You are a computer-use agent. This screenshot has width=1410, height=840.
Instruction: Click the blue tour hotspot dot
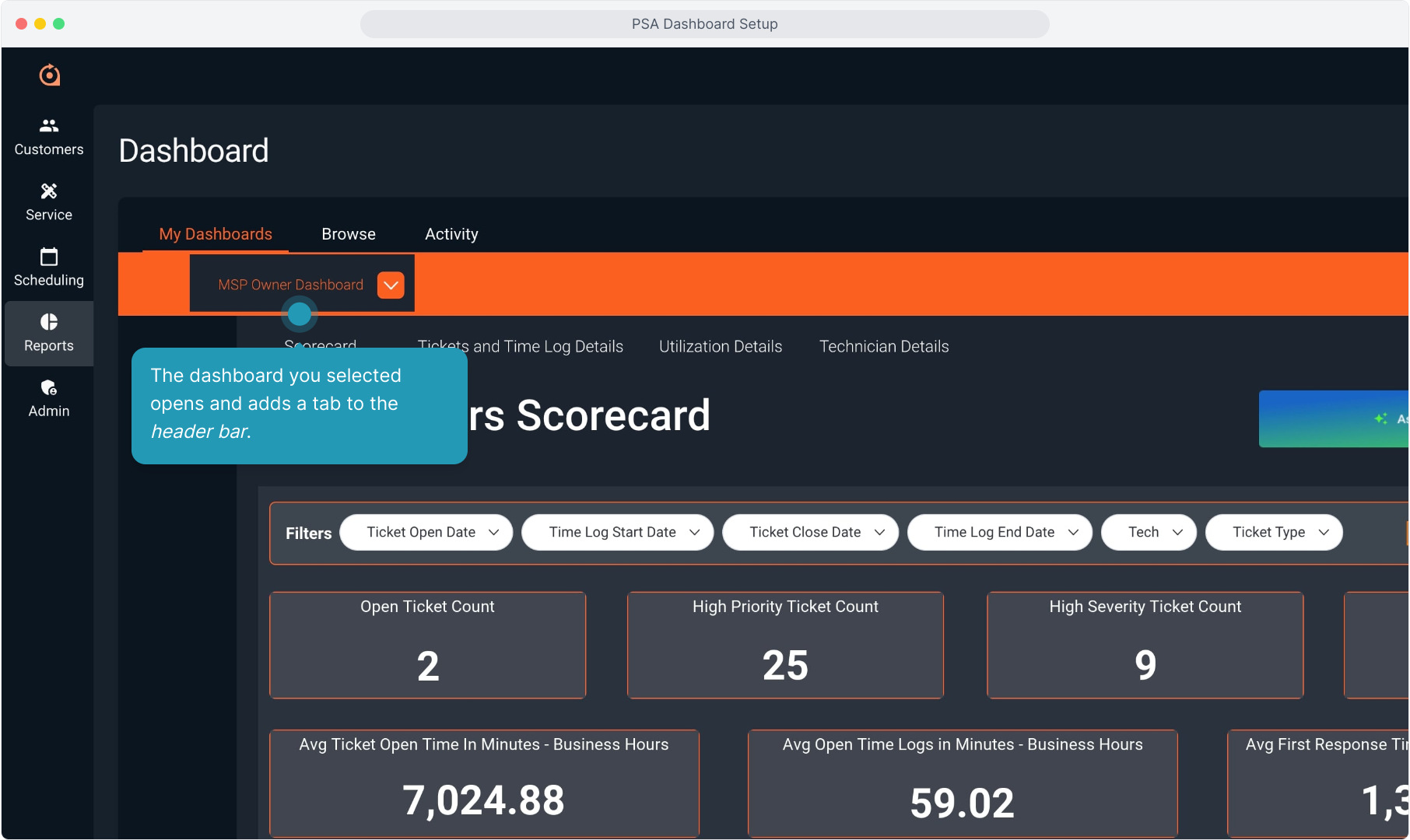coord(300,314)
